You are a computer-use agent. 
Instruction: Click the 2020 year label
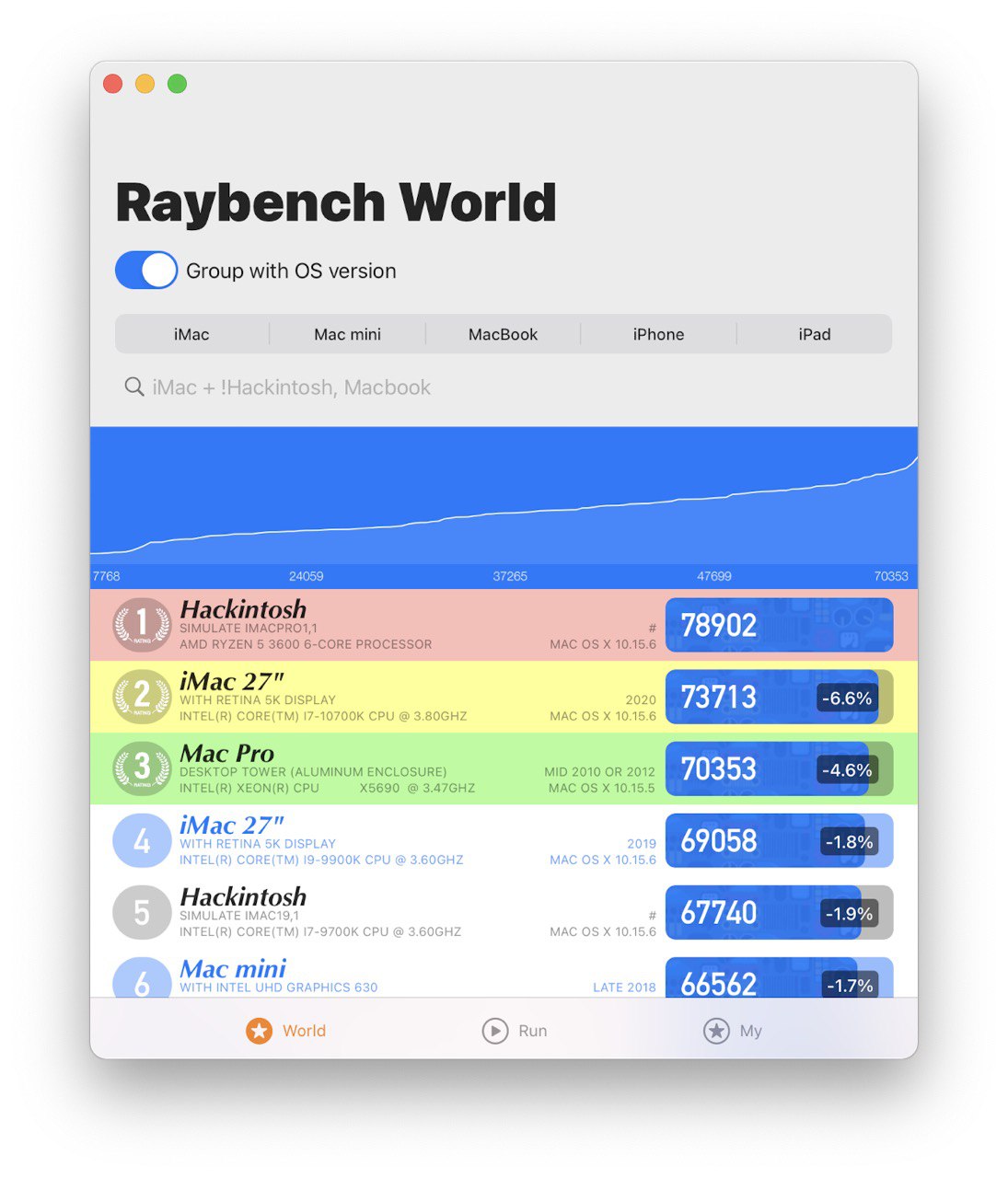point(641,700)
